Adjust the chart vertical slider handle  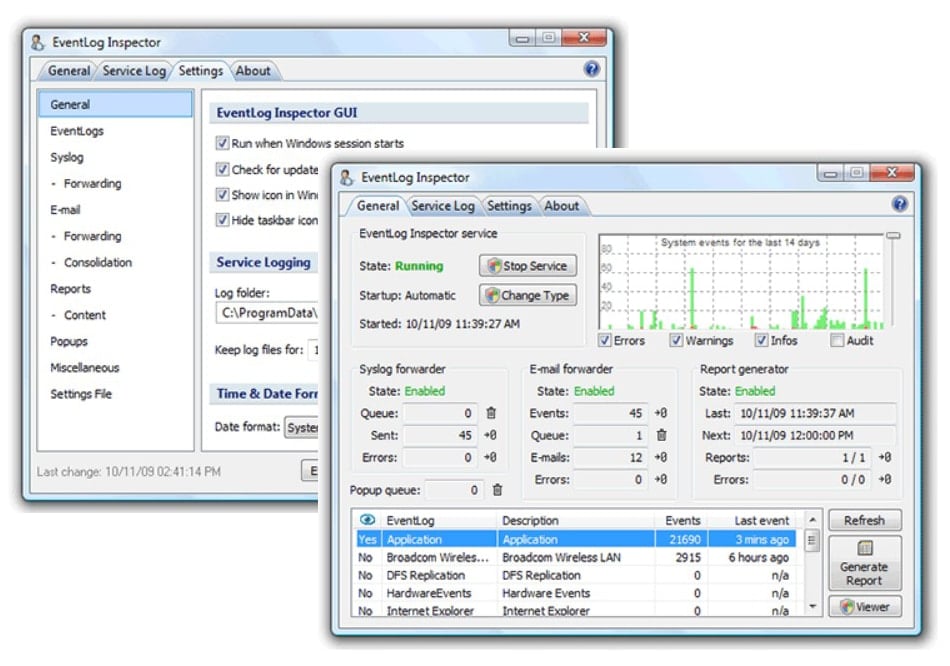(893, 235)
